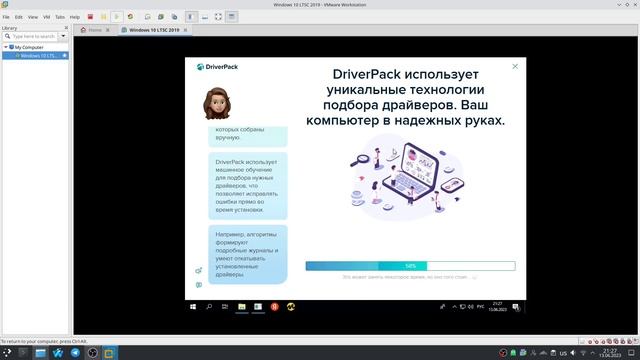Open the guest notification center icon
Image resolution: width=640 pixels, height=360 pixels.
(x=516, y=307)
